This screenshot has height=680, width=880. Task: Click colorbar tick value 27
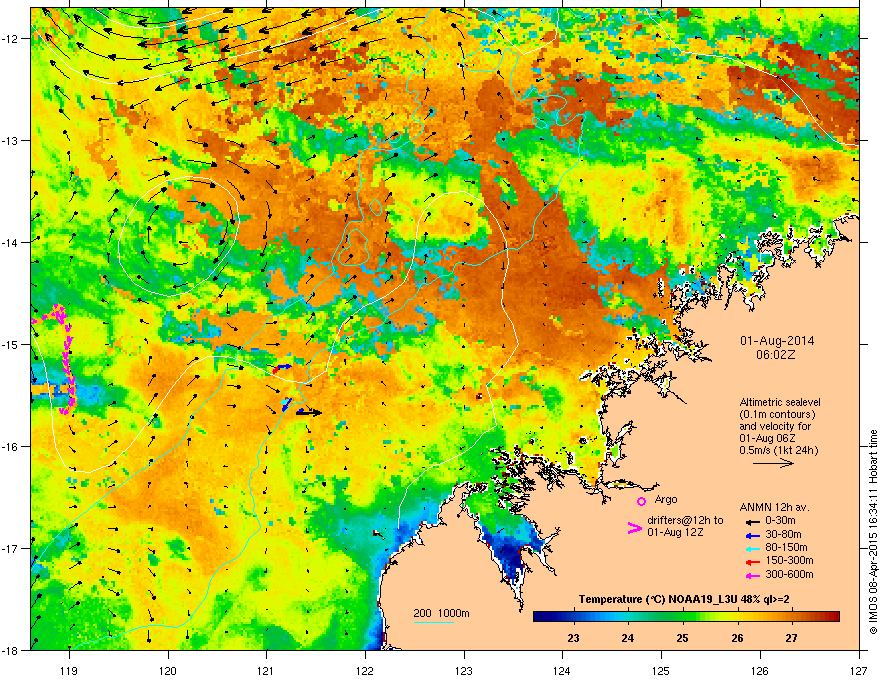click(x=791, y=638)
